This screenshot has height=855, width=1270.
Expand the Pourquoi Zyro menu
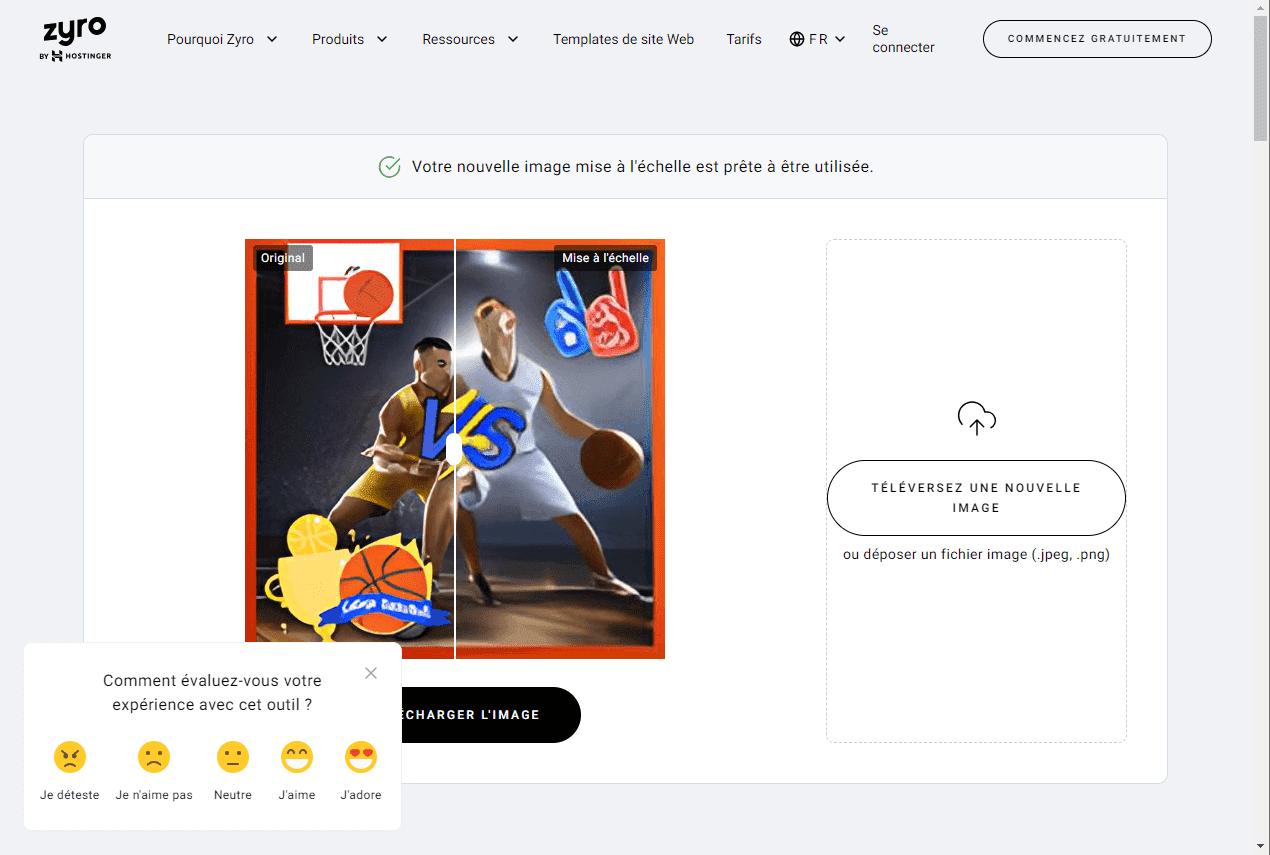[222, 39]
